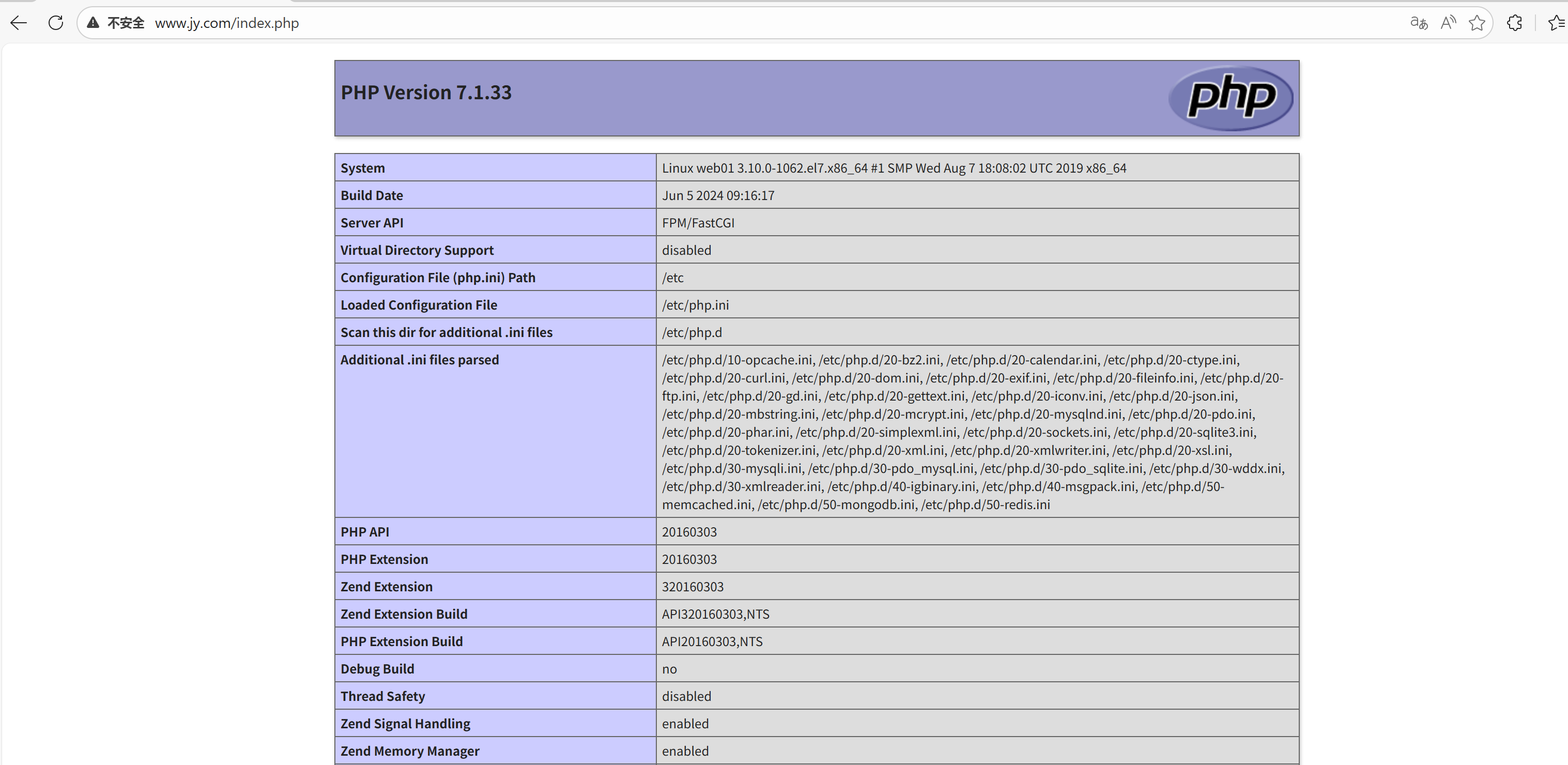Image resolution: width=1568 pixels, height=765 pixels.
Task: Click the www.jy.com/index.php address field
Action: pos(226,23)
